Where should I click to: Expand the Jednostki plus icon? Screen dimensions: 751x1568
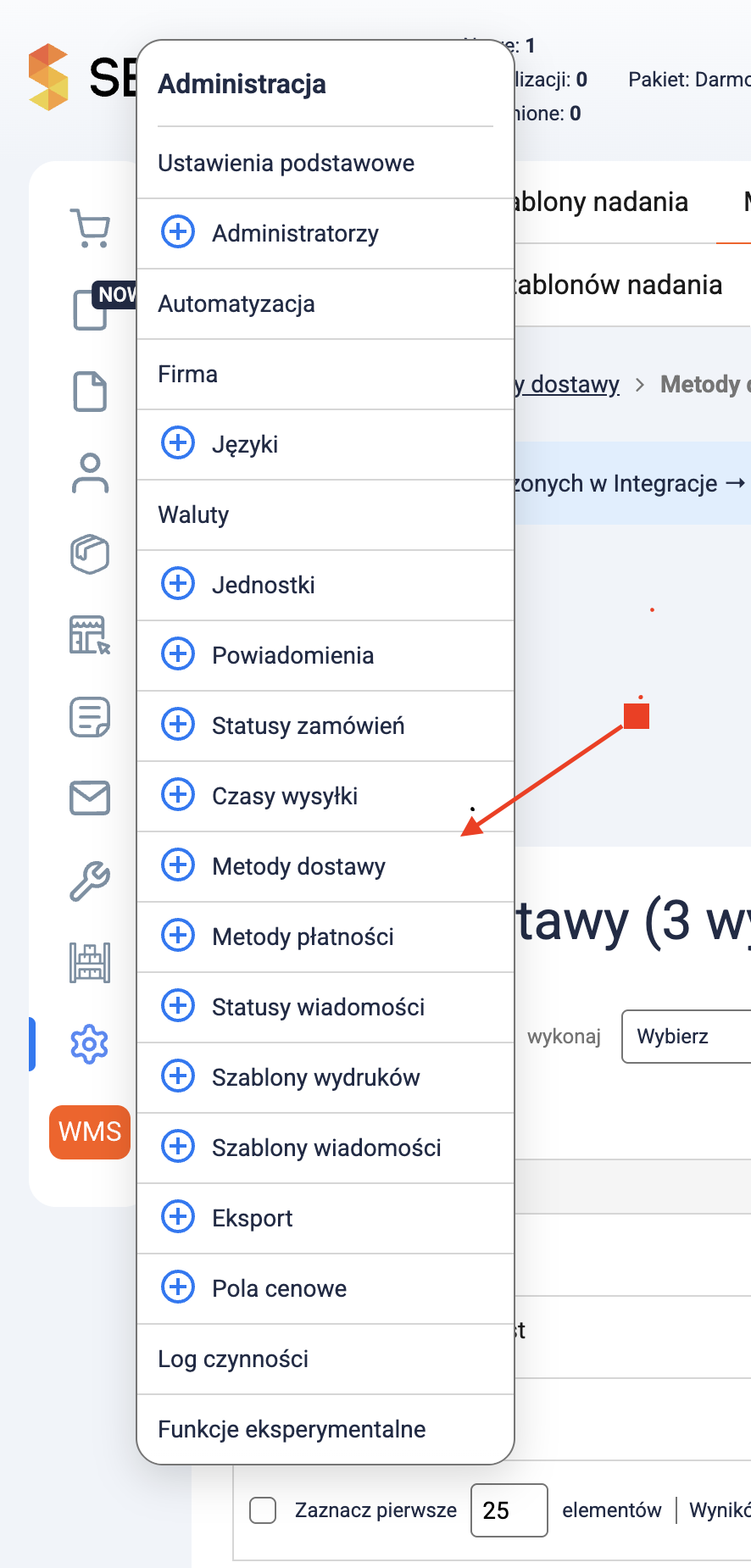[178, 583]
